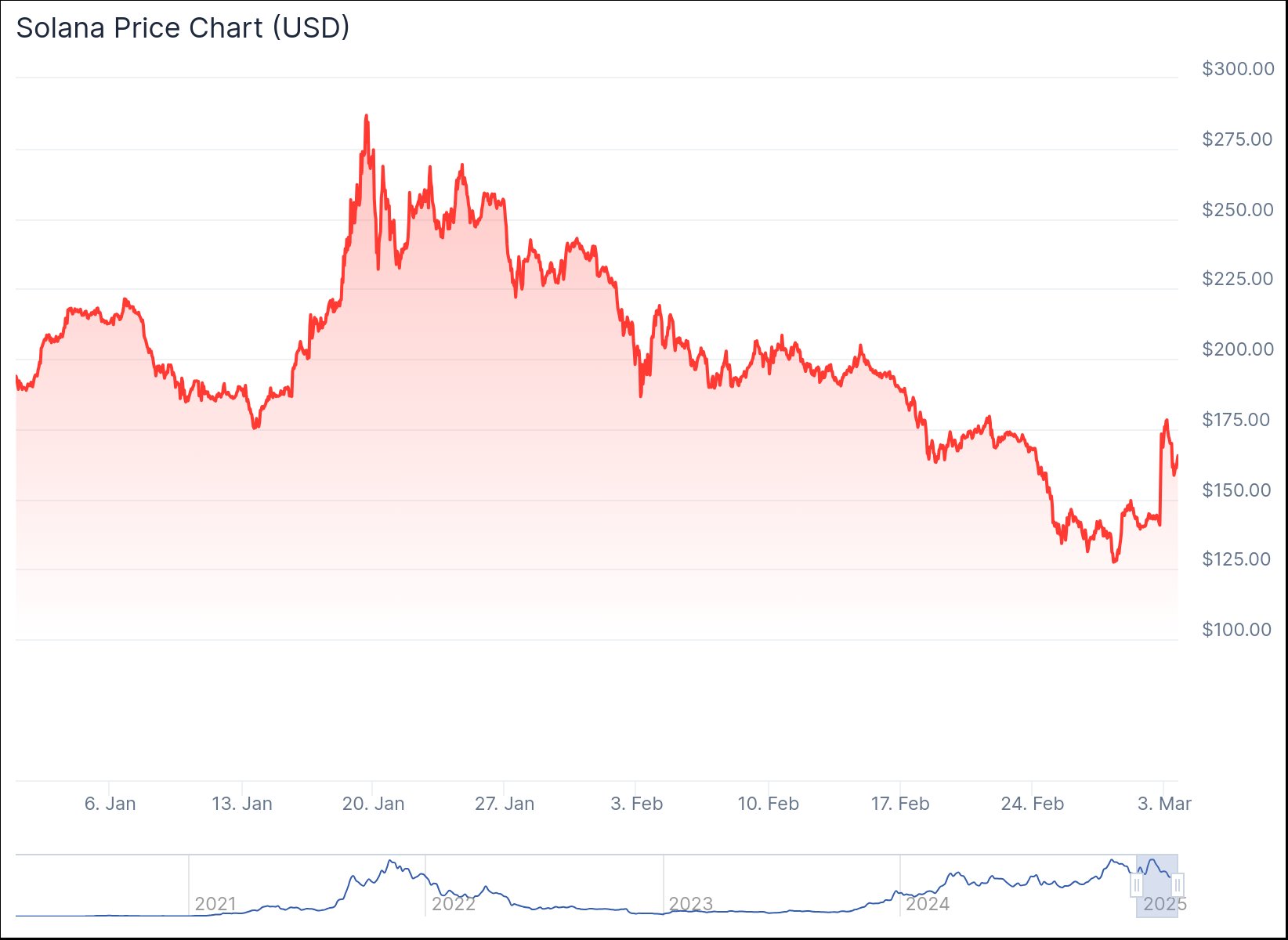This screenshot has height=940, width=1288.
Task: Click the 6. Jan date axis label
Action: tap(110, 804)
